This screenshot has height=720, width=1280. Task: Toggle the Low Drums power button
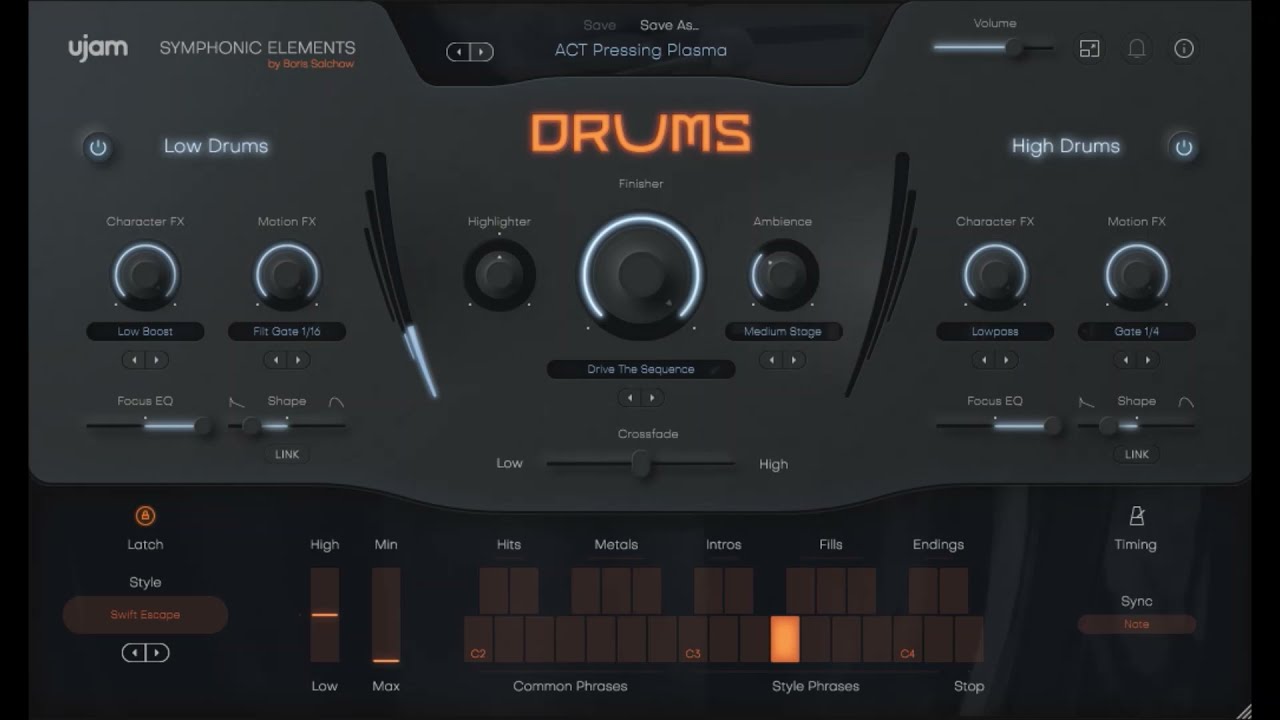point(97,148)
